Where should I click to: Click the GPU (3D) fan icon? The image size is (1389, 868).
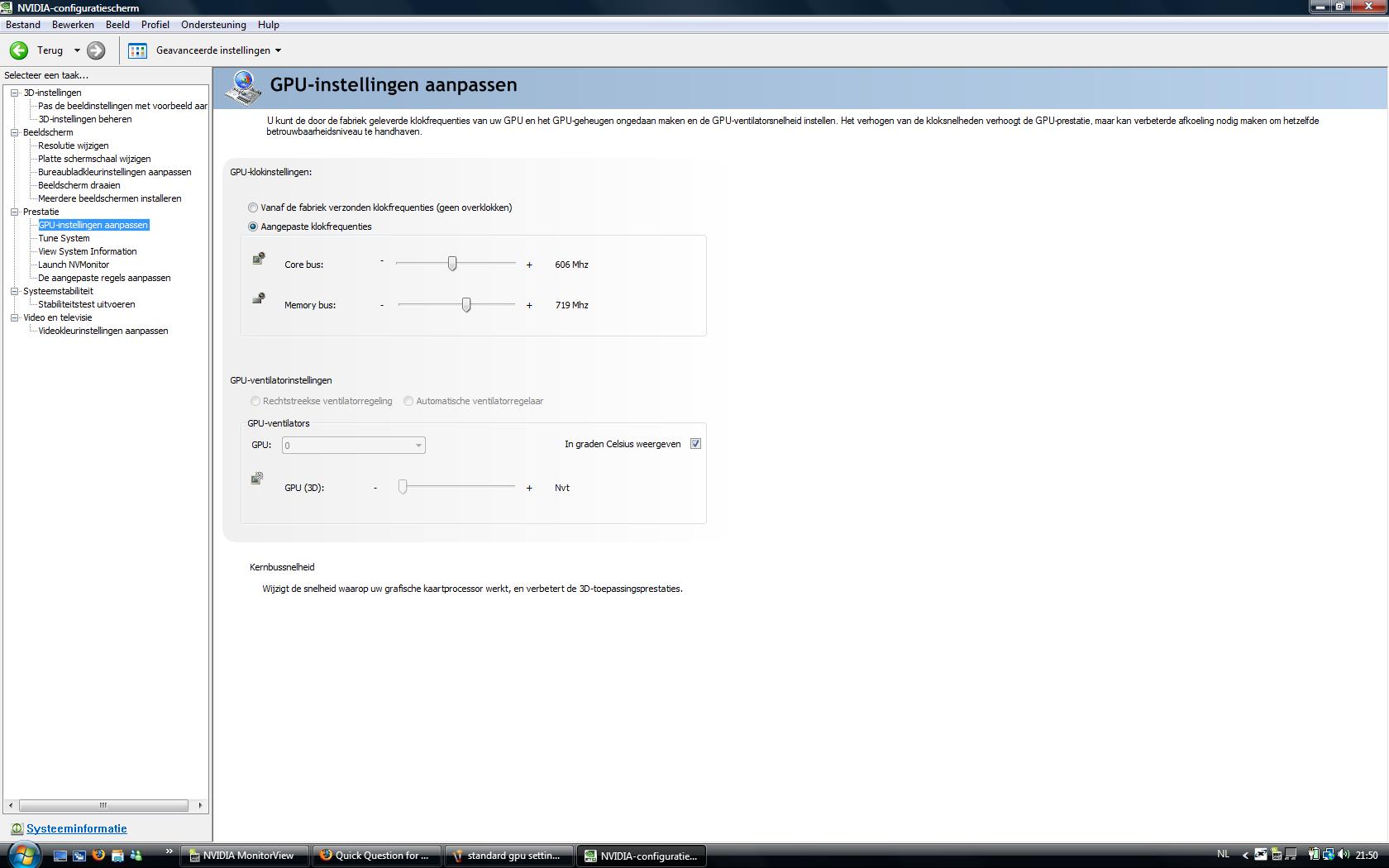point(257,478)
